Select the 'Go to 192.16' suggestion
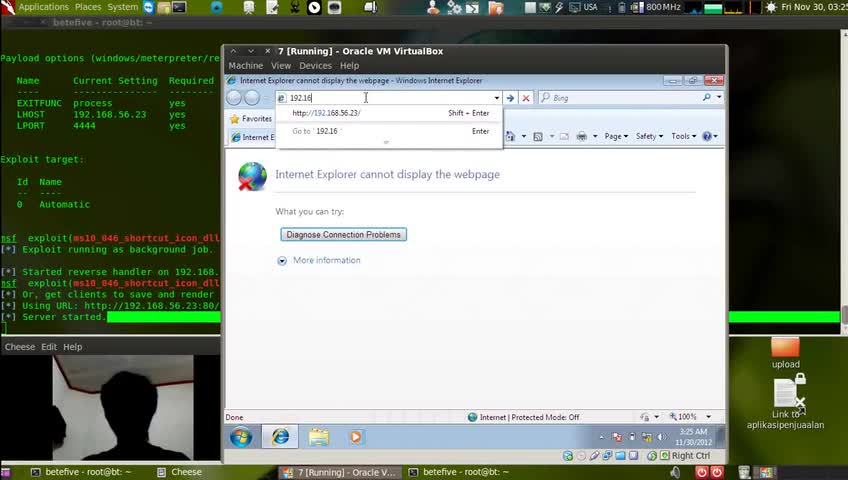Viewport: 848px width, 480px height. pos(389,131)
